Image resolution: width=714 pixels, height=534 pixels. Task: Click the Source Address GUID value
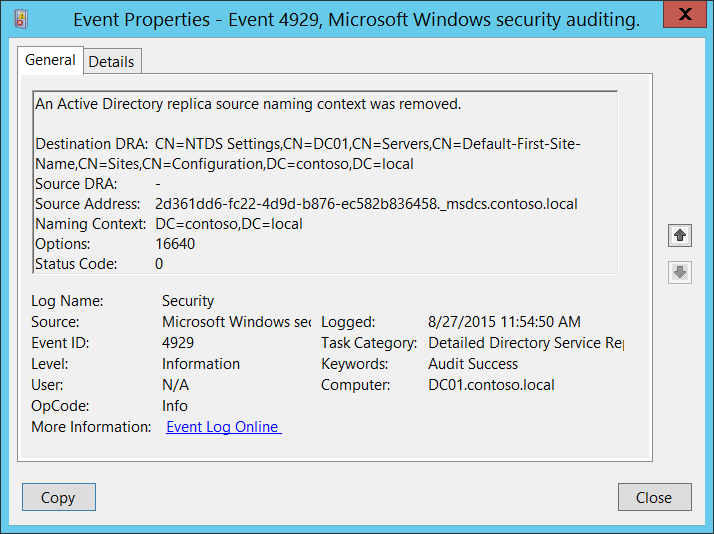coord(366,204)
